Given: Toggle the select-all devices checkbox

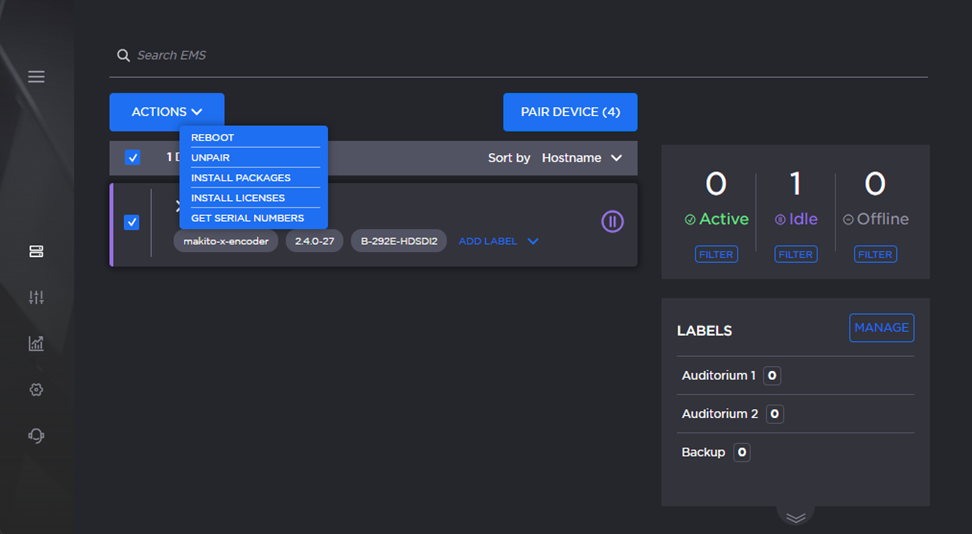Looking at the screenshot, I should click(132, 158).
